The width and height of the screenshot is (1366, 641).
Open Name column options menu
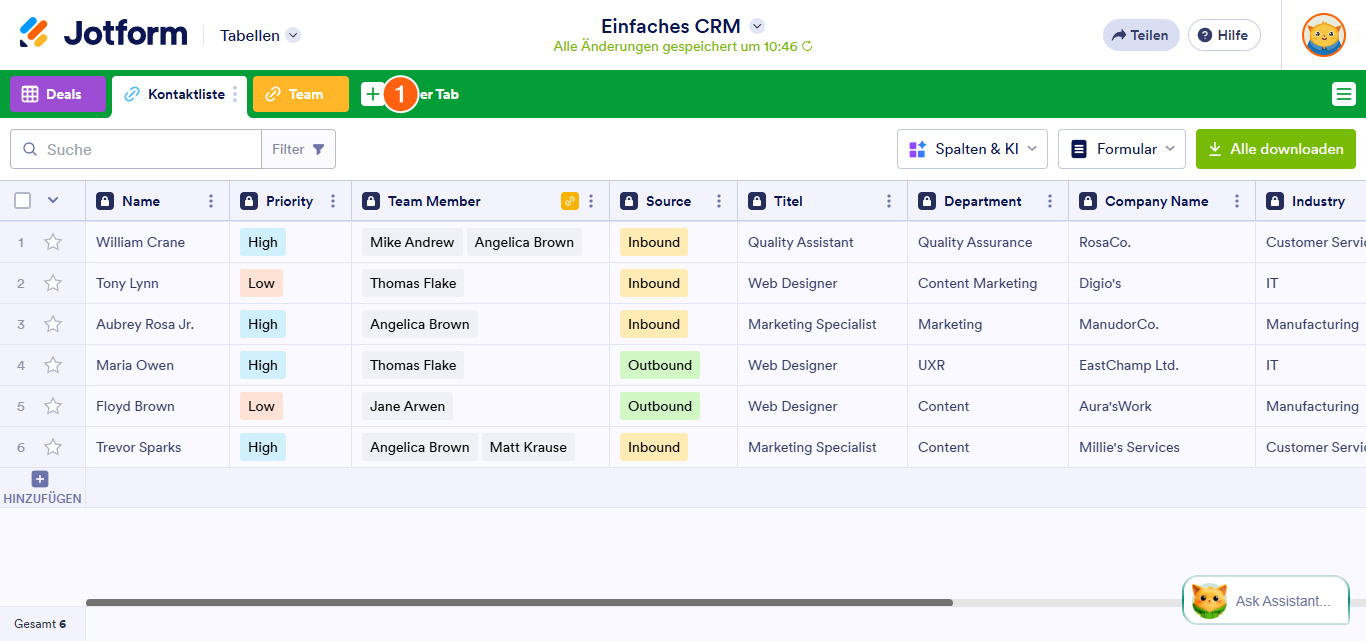211,201
